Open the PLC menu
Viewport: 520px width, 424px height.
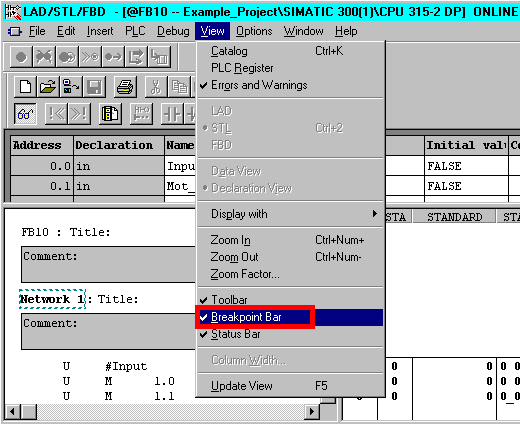135,31
